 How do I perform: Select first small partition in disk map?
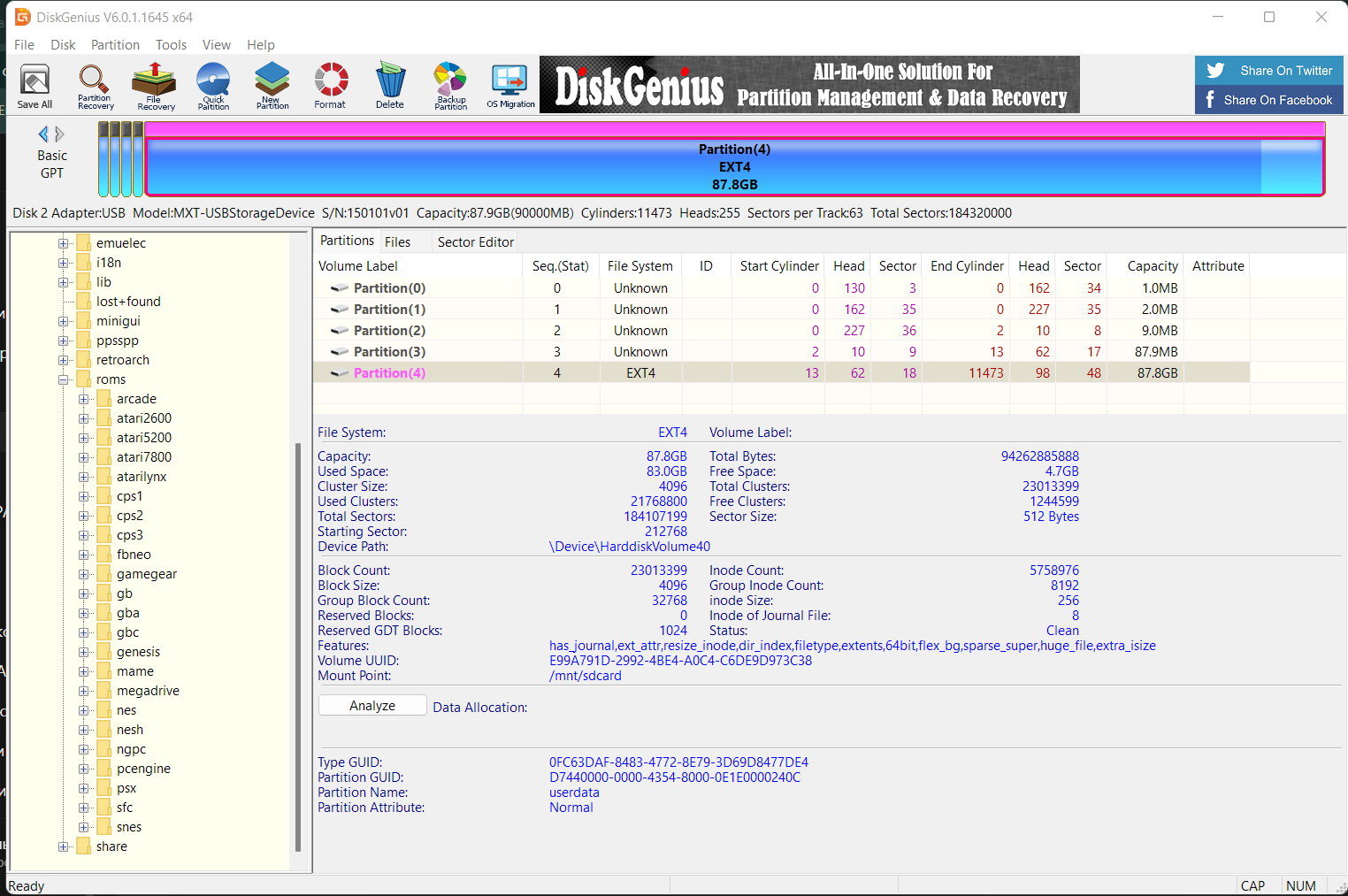click(103, 159)
